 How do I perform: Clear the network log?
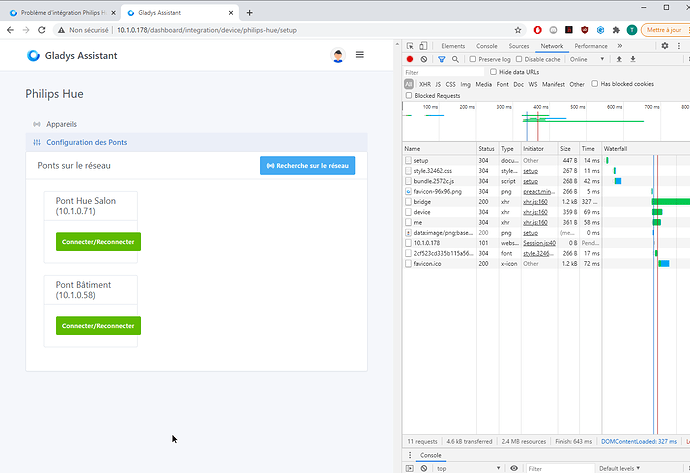coord(423,59)
